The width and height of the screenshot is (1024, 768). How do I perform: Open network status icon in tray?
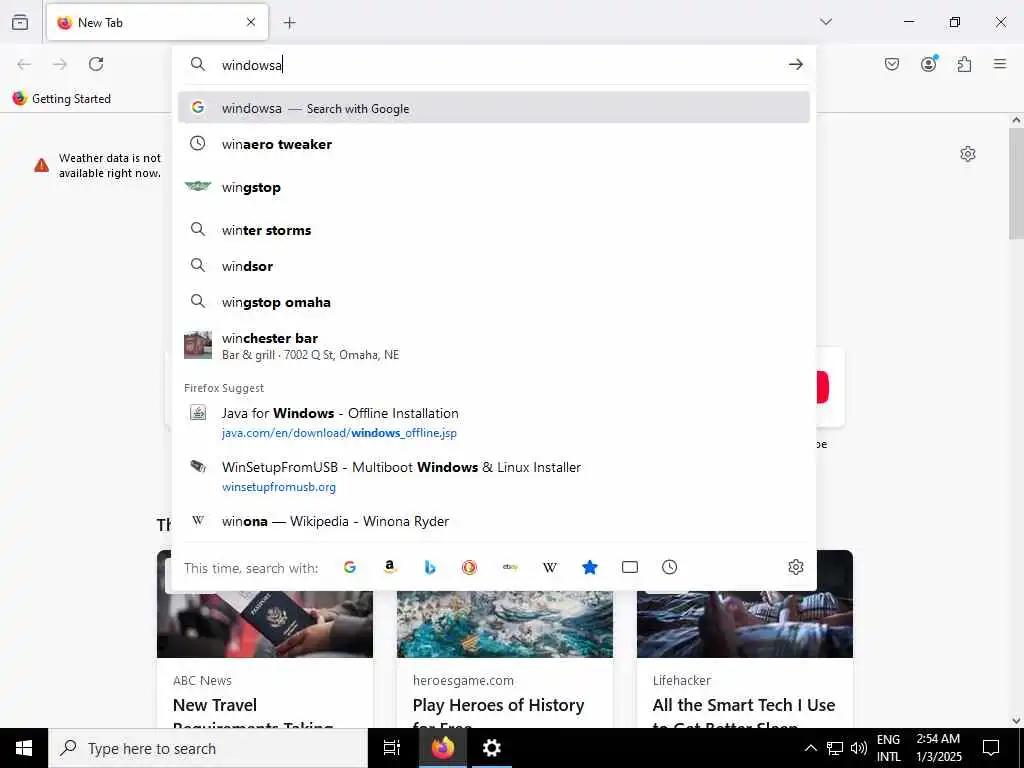835,748
